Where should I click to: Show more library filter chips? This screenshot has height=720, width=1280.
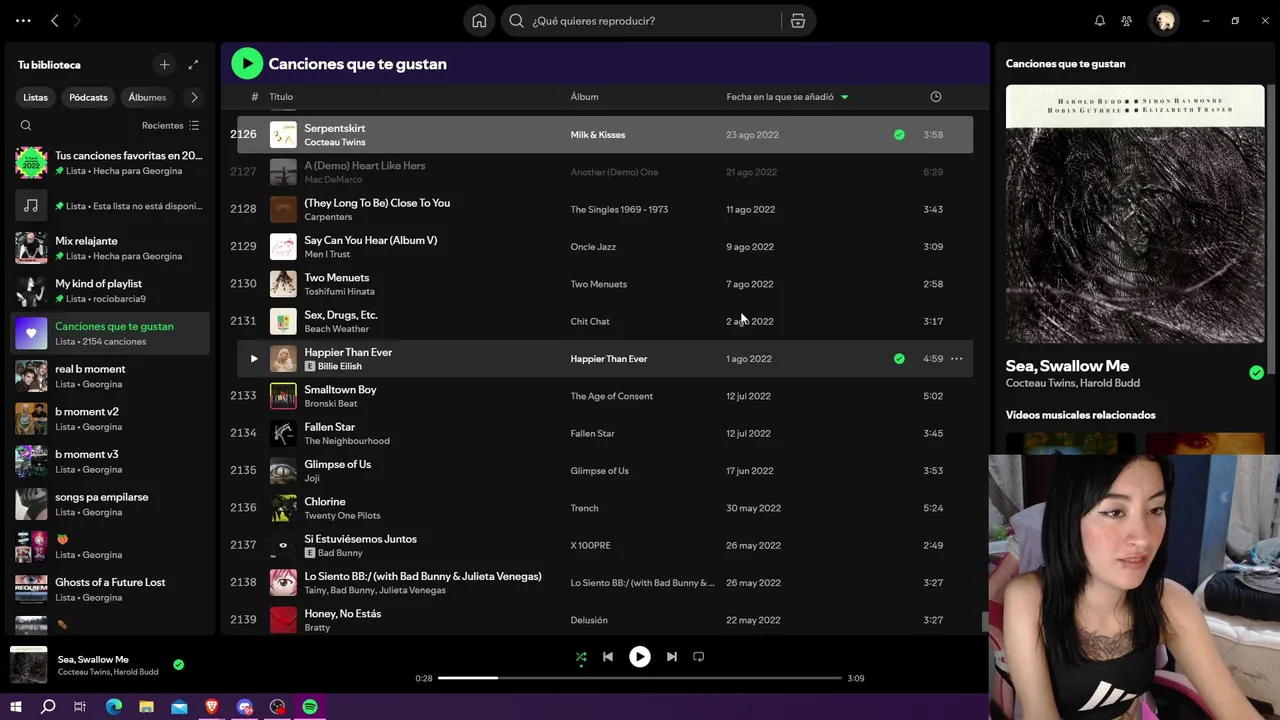point(194,97)
